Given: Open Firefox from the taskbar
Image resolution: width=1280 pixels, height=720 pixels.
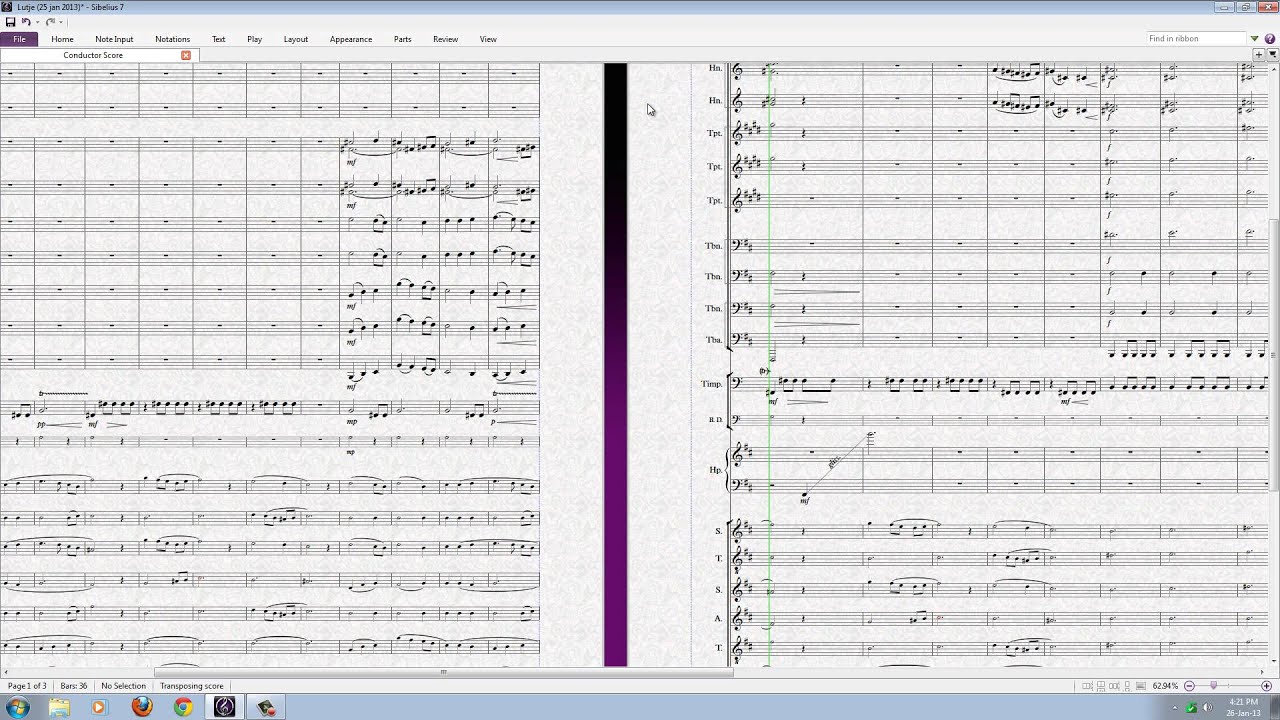Looking at the screenshot, I should point(142,707).
